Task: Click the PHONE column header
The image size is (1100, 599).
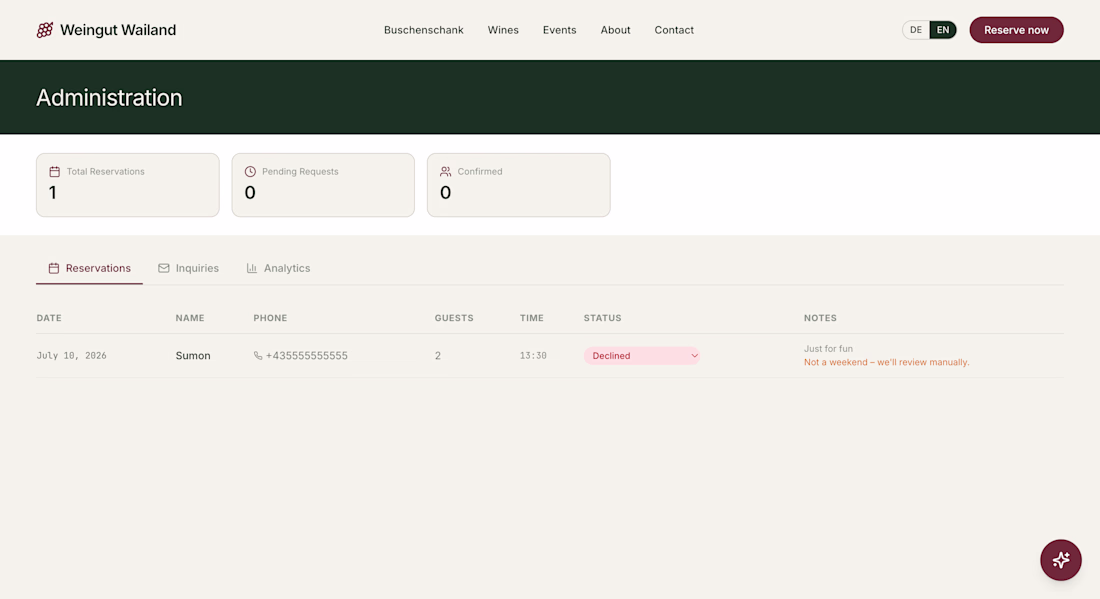Action: point(270,318)
